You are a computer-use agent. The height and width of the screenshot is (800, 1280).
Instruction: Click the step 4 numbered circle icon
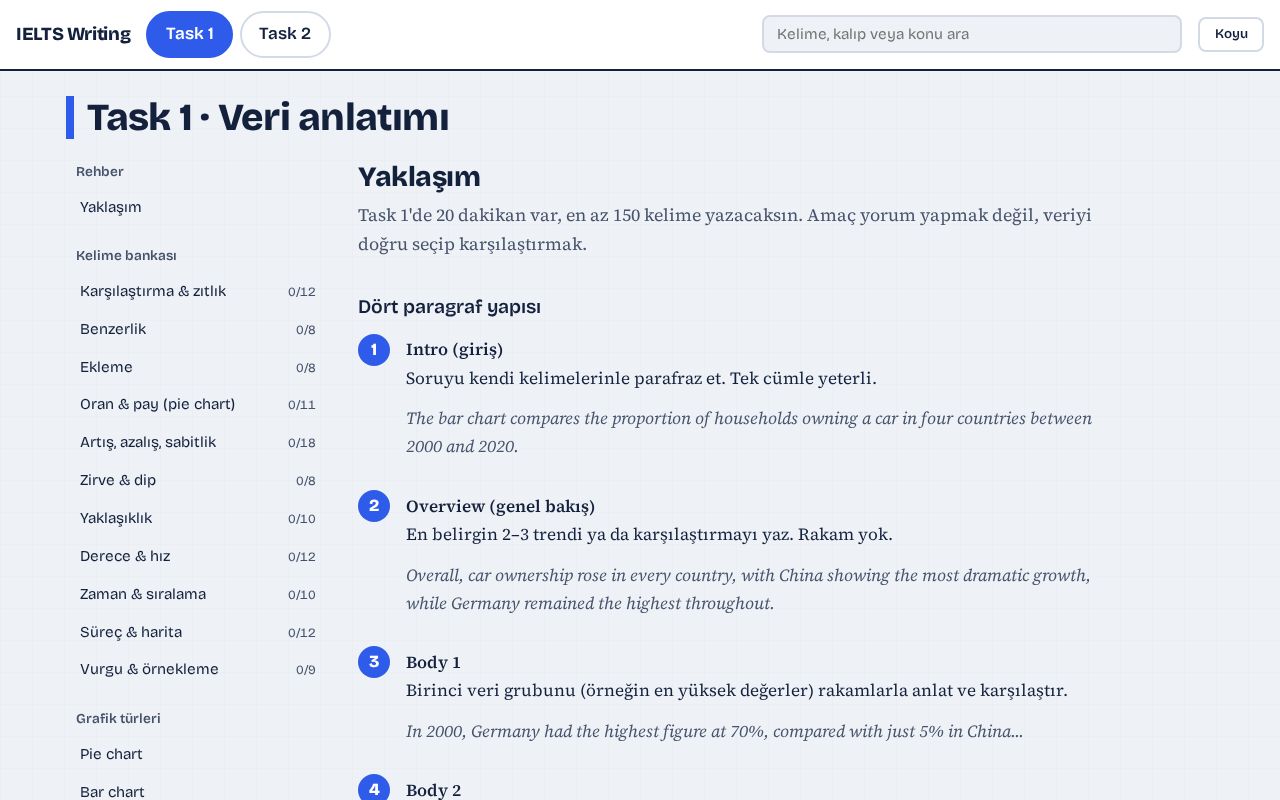(374, 788)
